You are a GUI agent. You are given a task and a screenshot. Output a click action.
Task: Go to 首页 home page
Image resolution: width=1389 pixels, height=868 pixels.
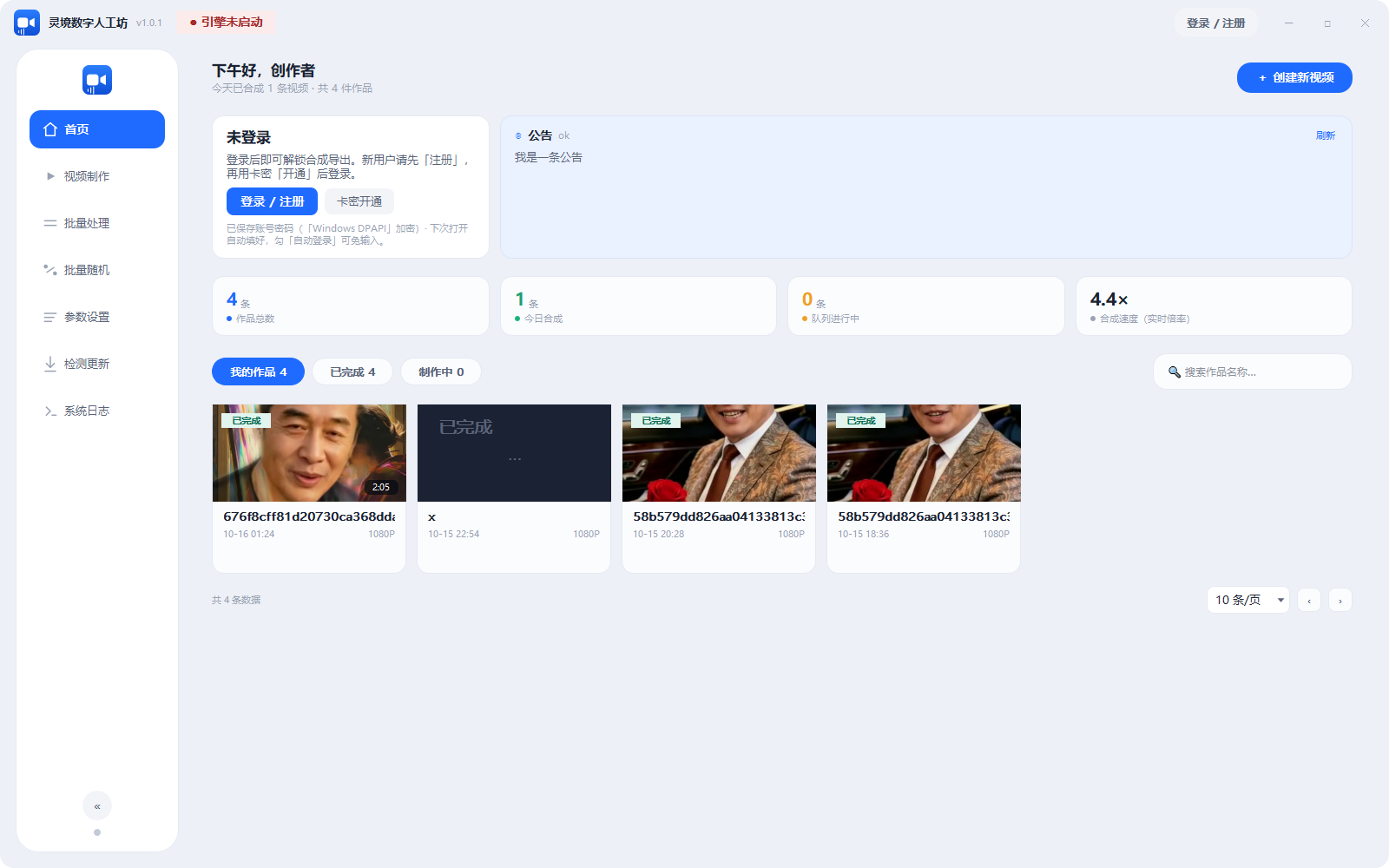[97, 129]
